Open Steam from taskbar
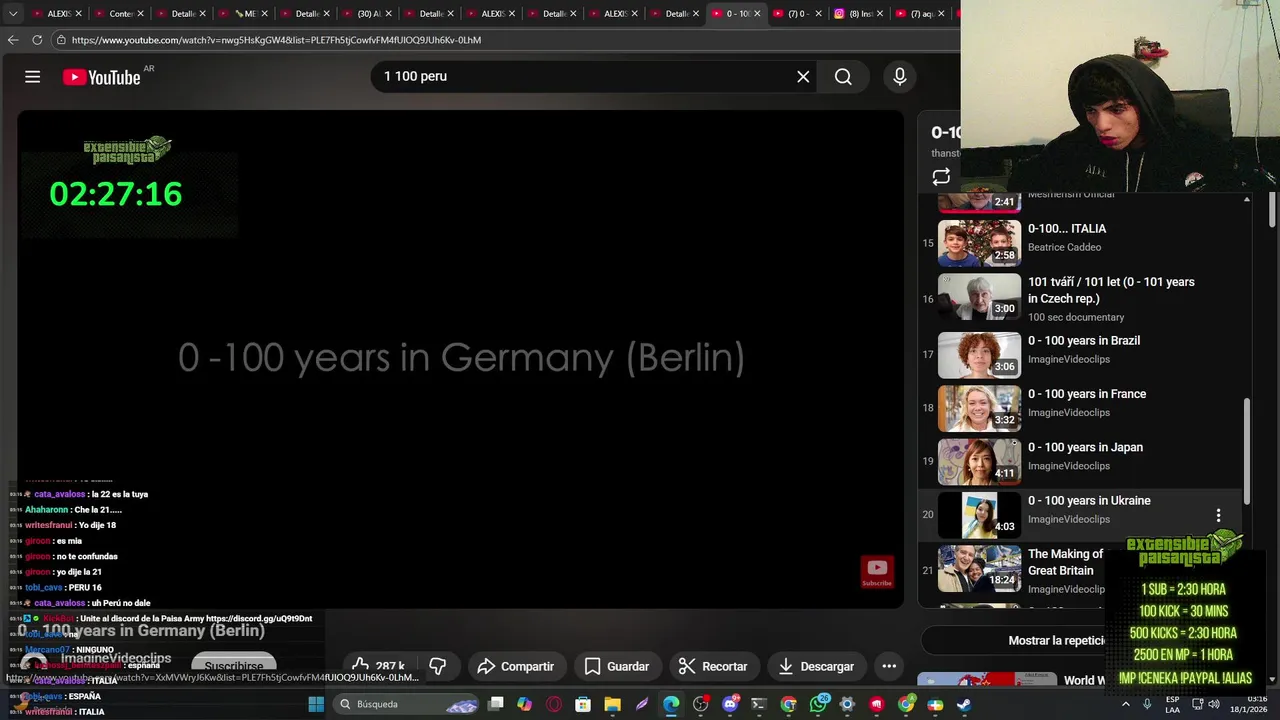This screenshot has width=1280, height=720. 964,704
